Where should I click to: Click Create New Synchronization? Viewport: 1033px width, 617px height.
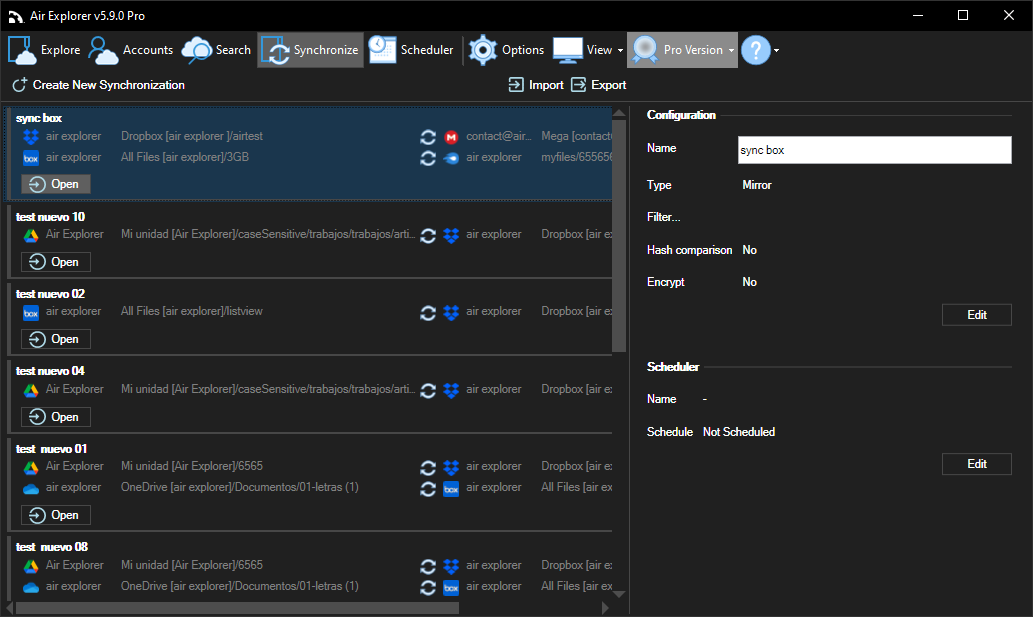tap(97, 85)
